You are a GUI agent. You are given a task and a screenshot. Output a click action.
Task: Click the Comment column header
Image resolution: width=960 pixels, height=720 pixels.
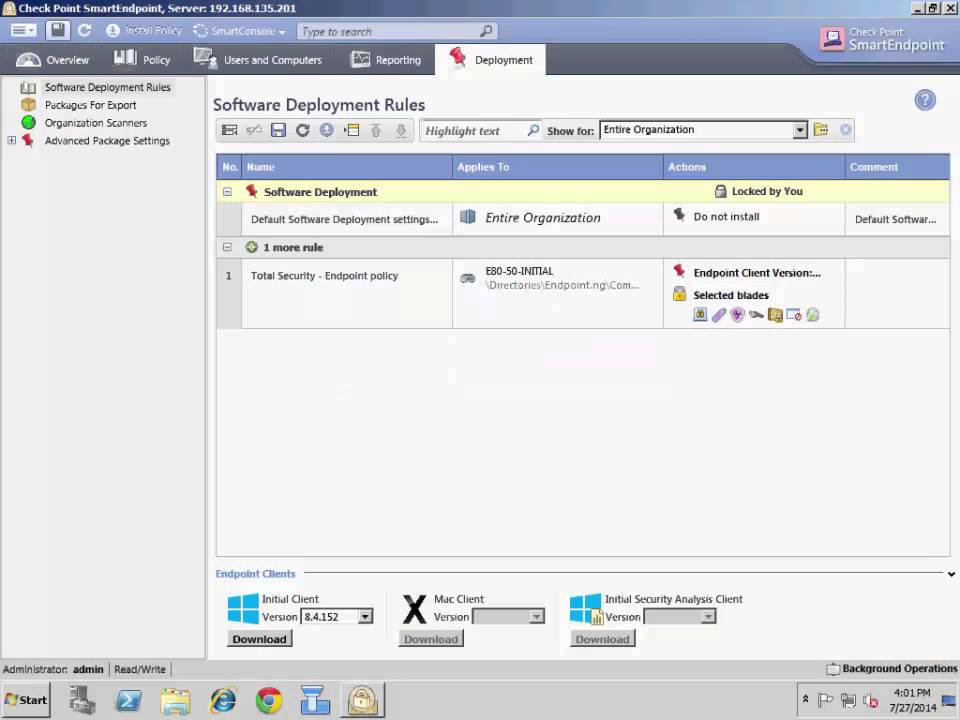click(898, 167)
